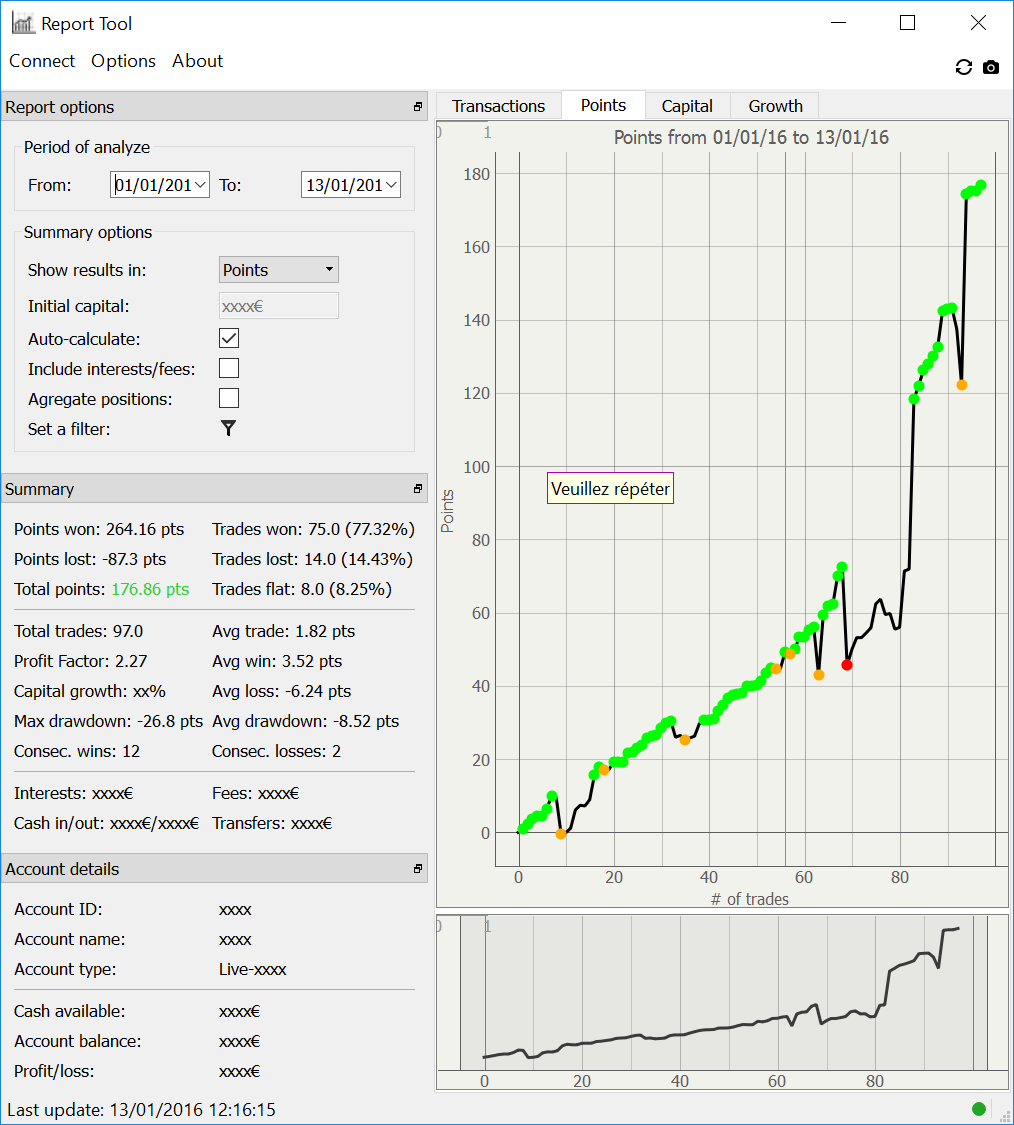The width and height of the screenshot is (1014, 1125).
Task: Switch to the Capital tab
Action: [x=687, y=106]
